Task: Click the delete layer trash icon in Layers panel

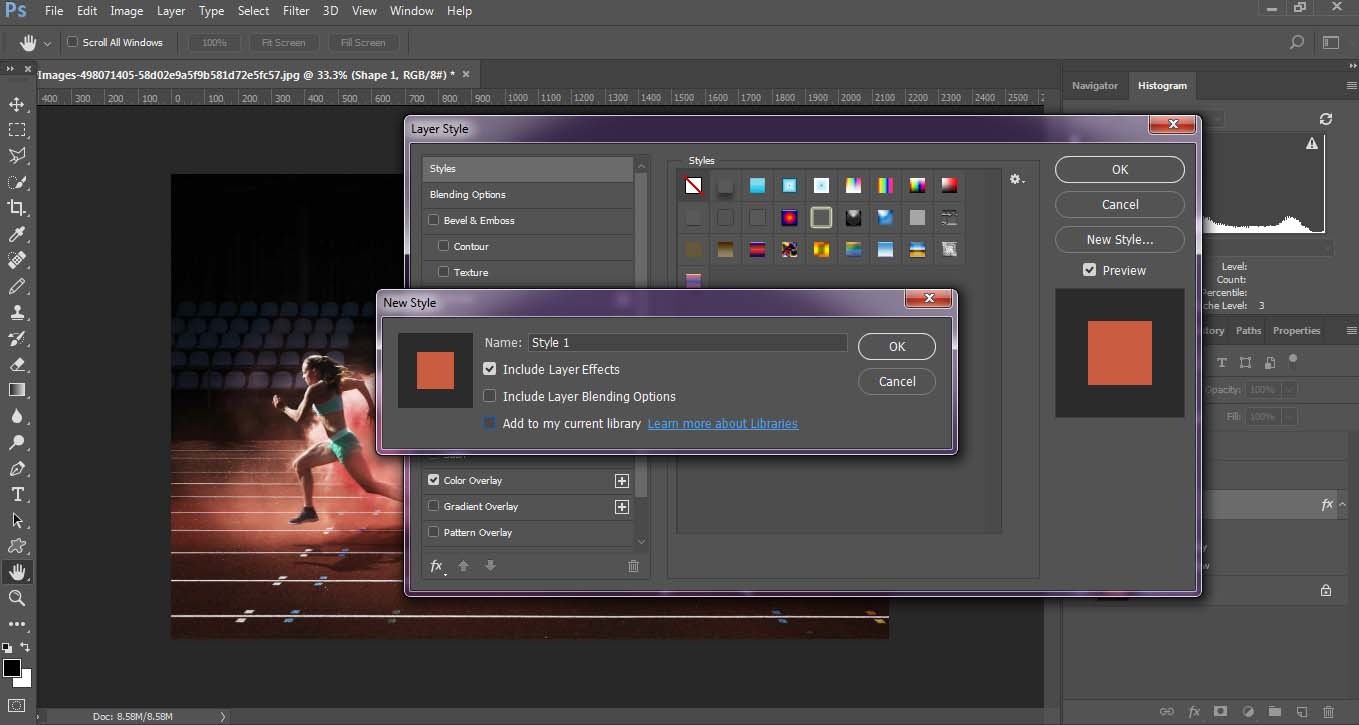Action: tap(1328, 712)
